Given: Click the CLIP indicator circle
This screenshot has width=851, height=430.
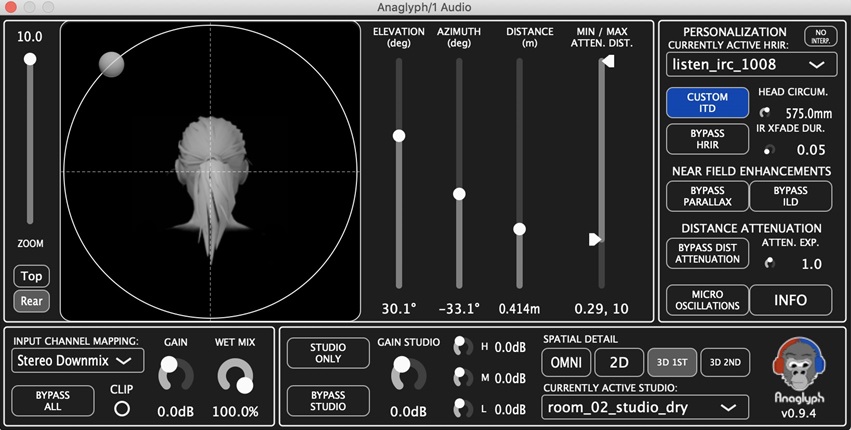Looking at the screenshot, I should coord(122,409).
